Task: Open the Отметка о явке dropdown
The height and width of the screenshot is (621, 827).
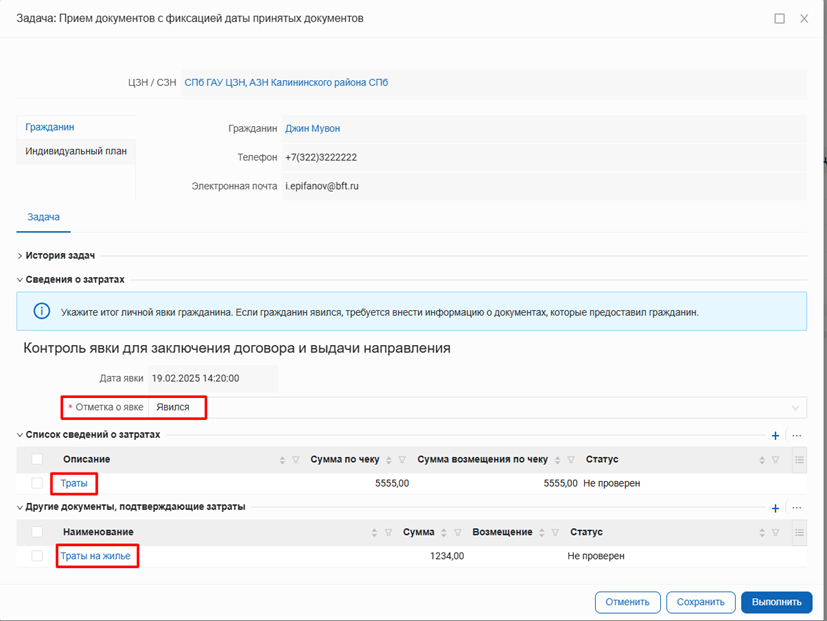Action: click(796, 408)
